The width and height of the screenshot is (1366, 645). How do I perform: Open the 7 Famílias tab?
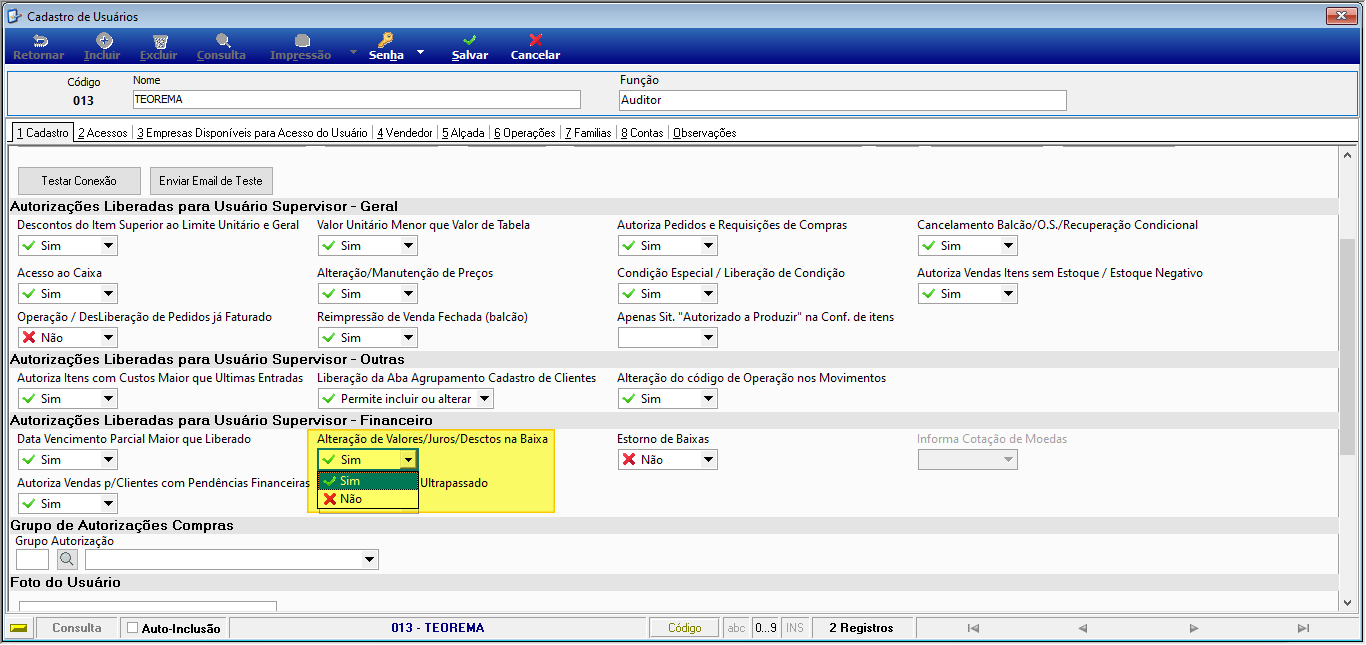point(588,133)
